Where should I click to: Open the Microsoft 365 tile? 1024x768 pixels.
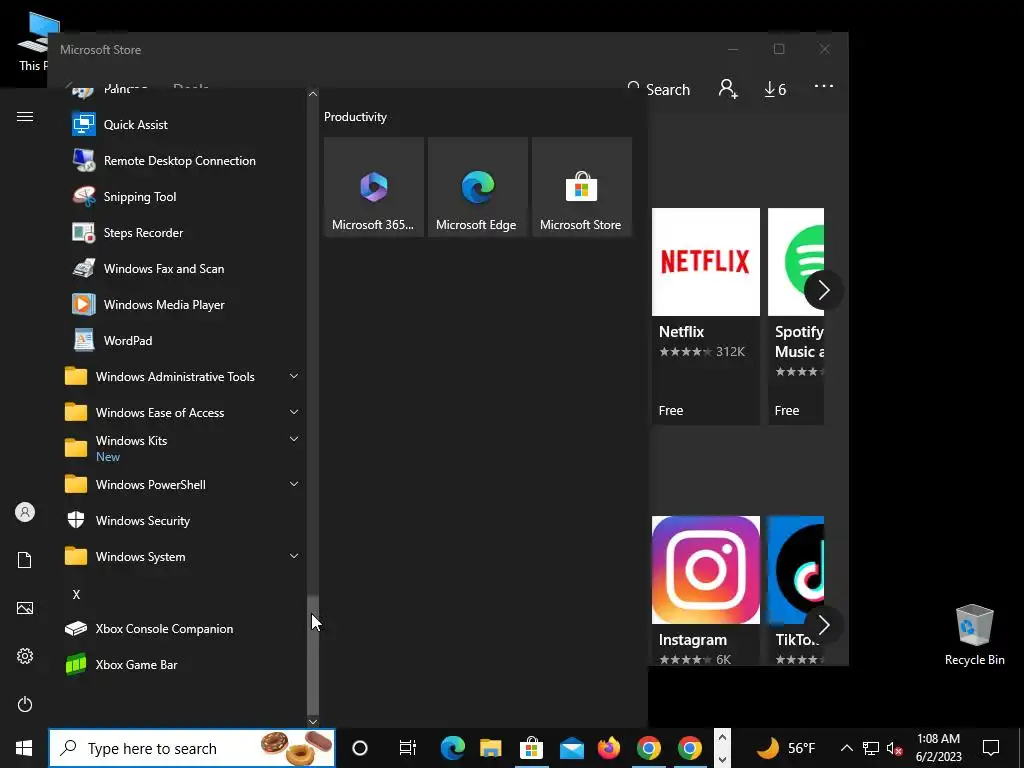pyautogui.click(x=374, y=187)
